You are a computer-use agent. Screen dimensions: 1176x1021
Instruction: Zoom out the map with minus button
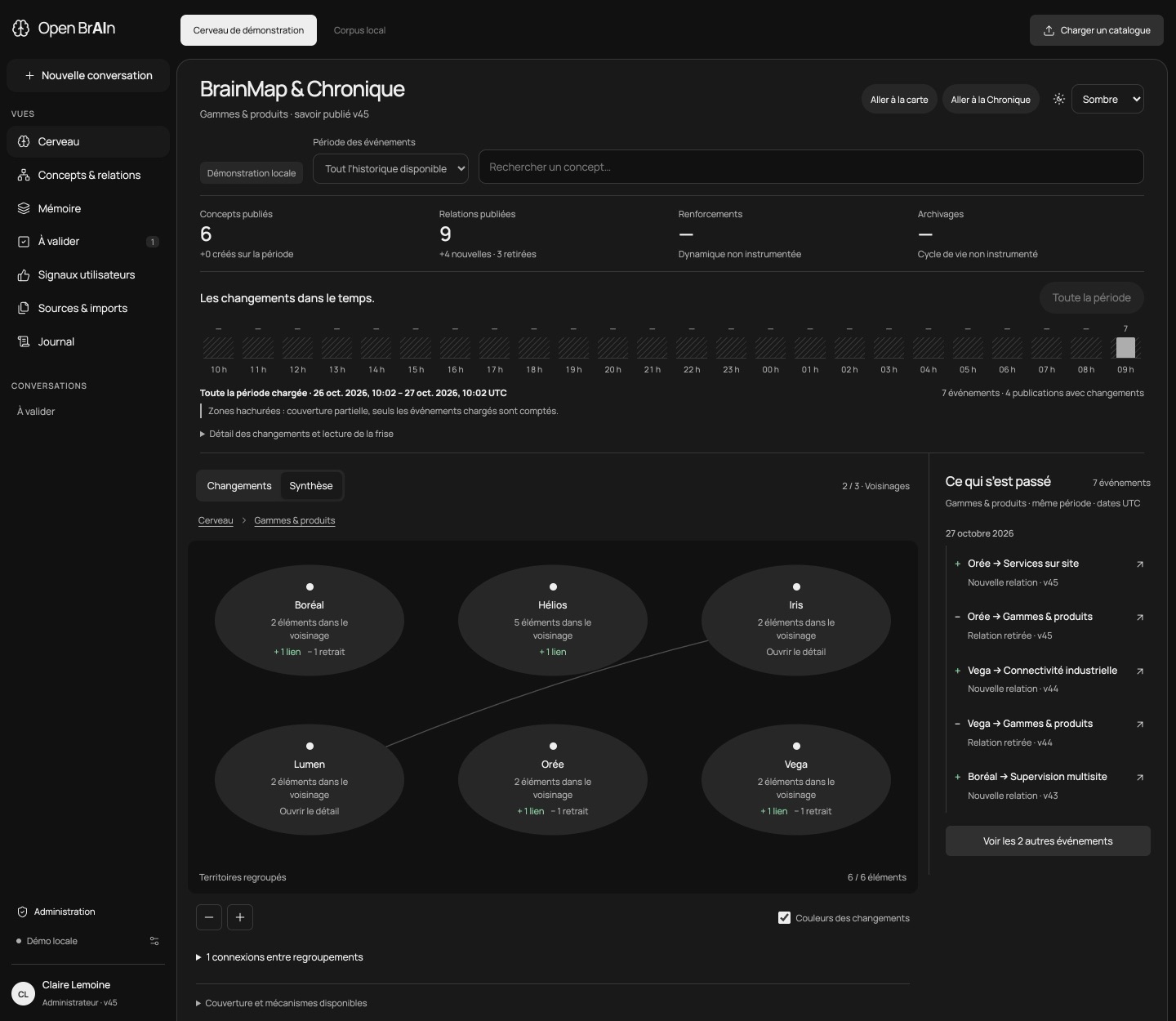(x=209, y=917)
